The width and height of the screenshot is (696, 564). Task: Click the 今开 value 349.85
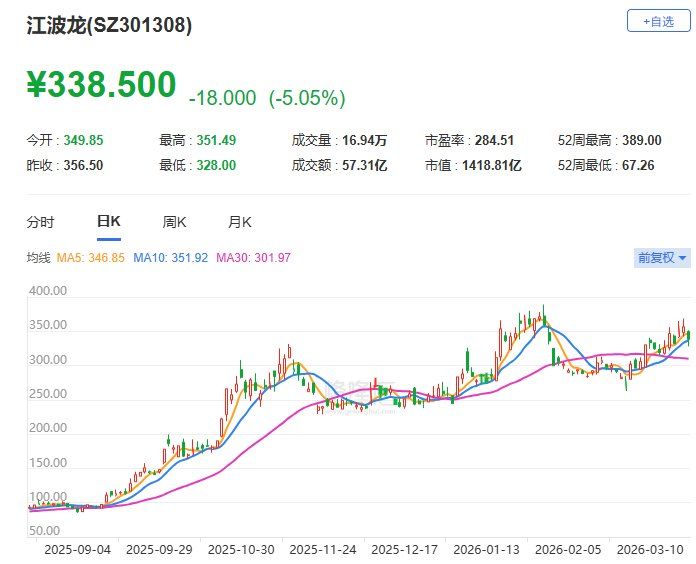[83, 140]
